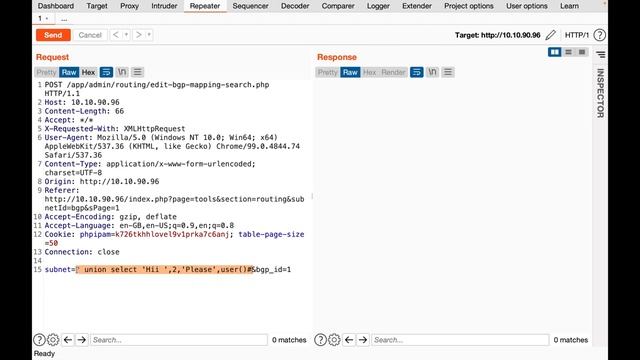Viewport: 640px width, 360px height.
Task: Toggle request word wrap icon
Action: click(106, 72)
